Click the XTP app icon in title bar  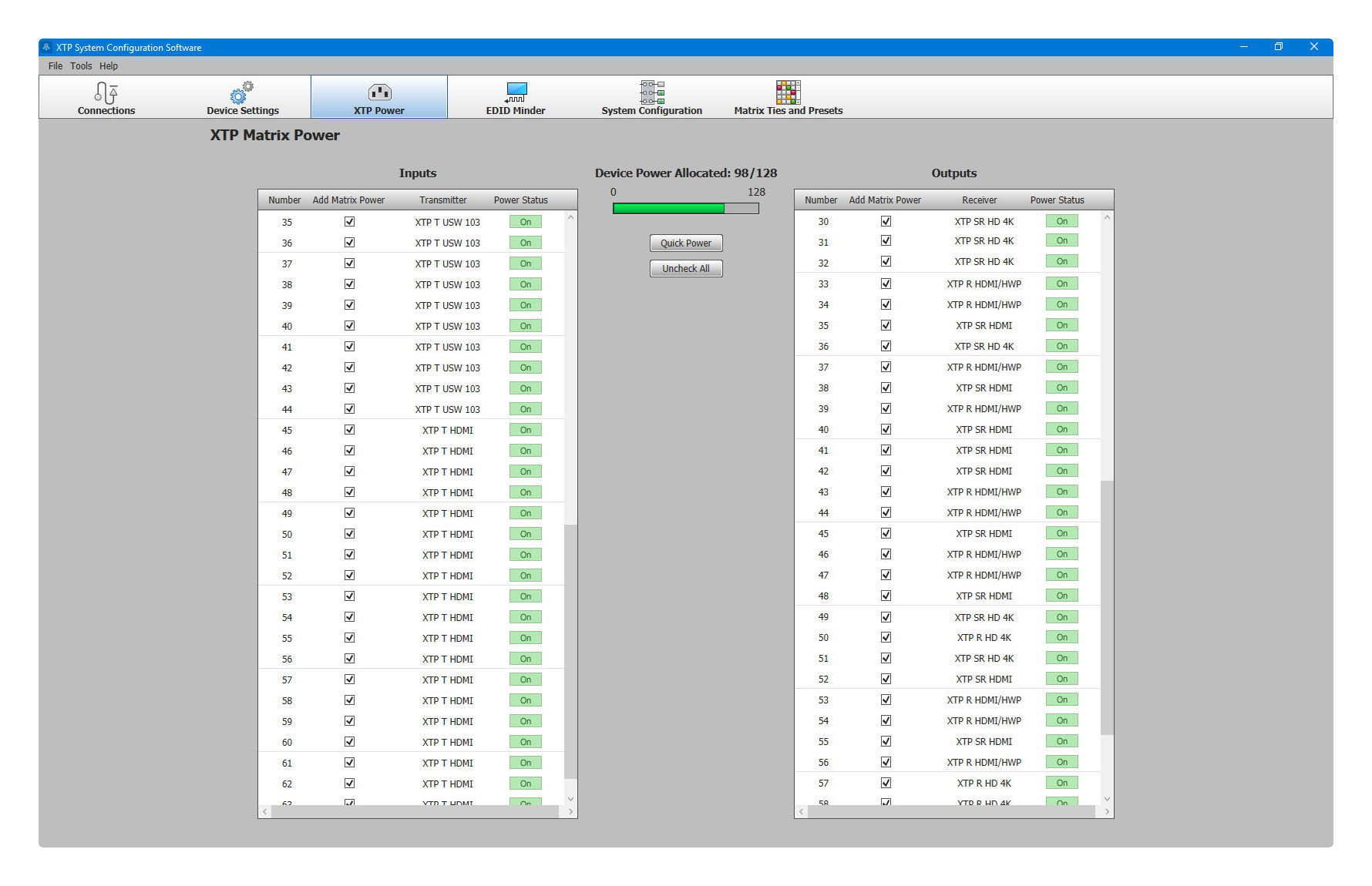click(46, 47)
